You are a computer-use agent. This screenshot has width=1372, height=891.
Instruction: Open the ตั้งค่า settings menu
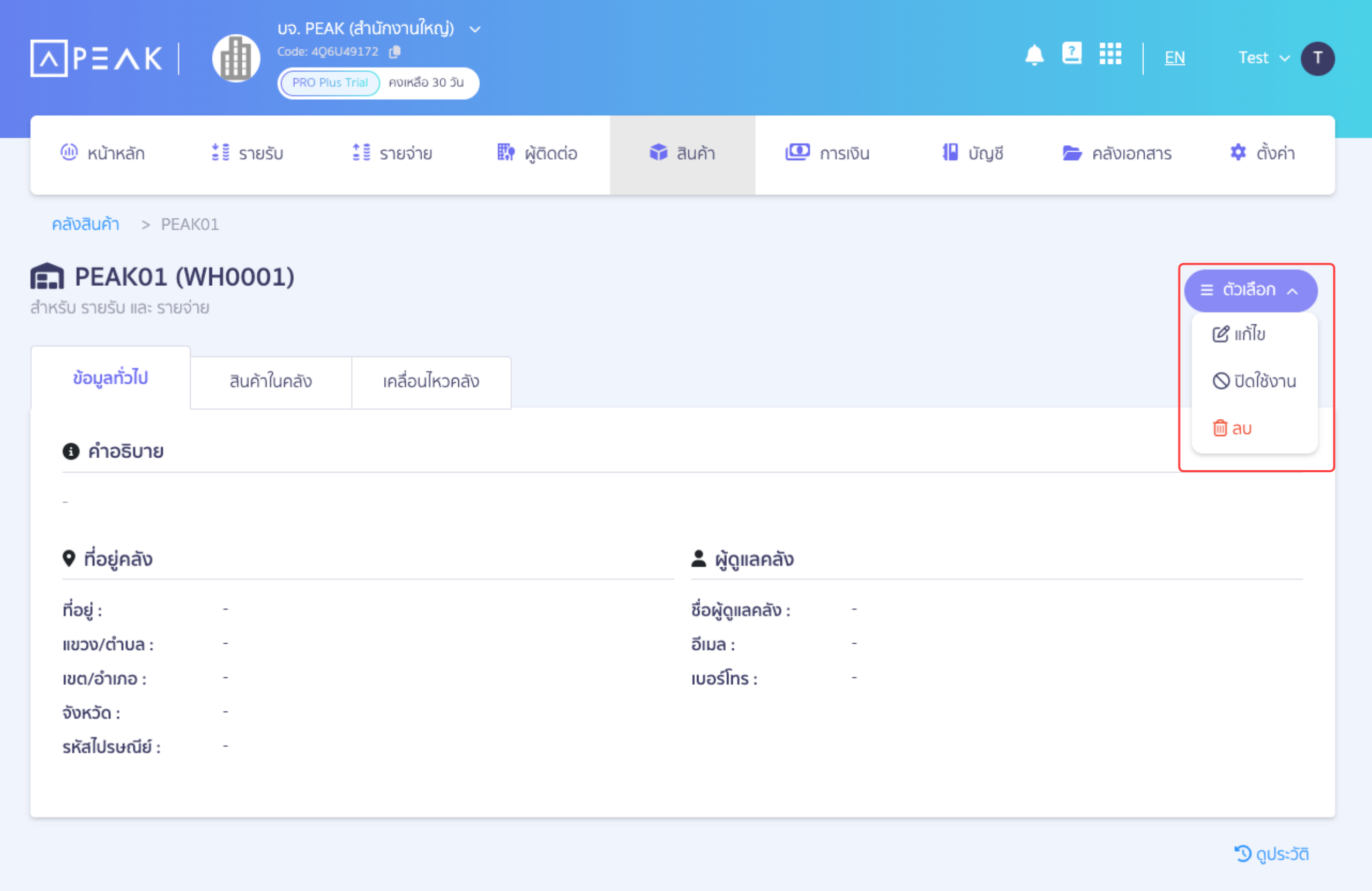click(1262, 153)
